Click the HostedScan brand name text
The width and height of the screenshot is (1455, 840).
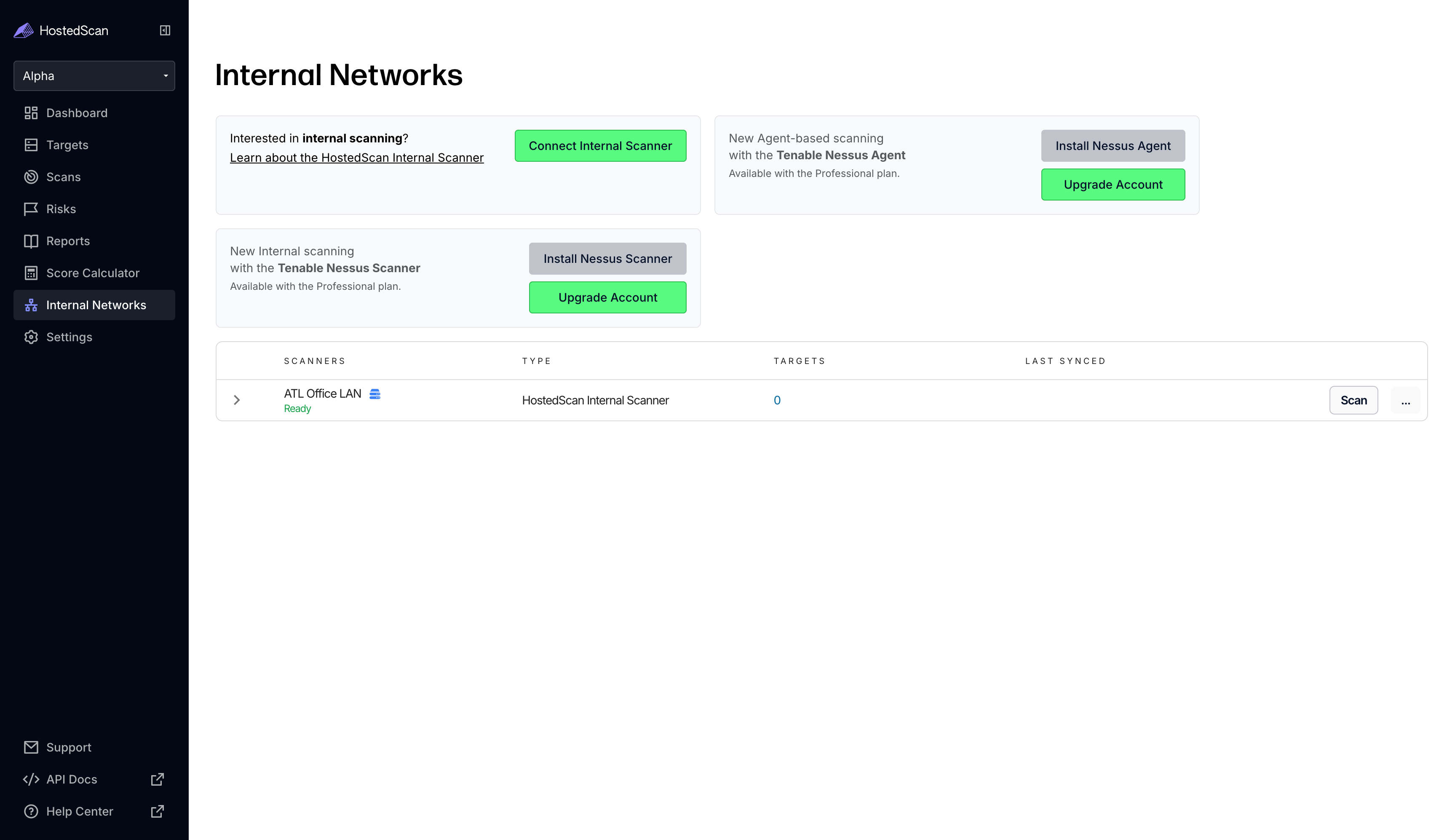pos(74,31)
